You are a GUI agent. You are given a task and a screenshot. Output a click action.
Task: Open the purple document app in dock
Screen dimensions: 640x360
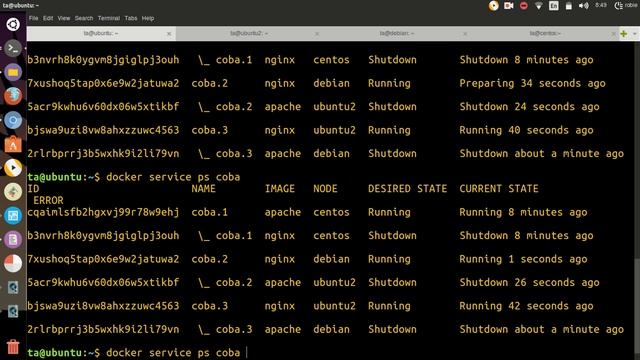click(13, 240)
